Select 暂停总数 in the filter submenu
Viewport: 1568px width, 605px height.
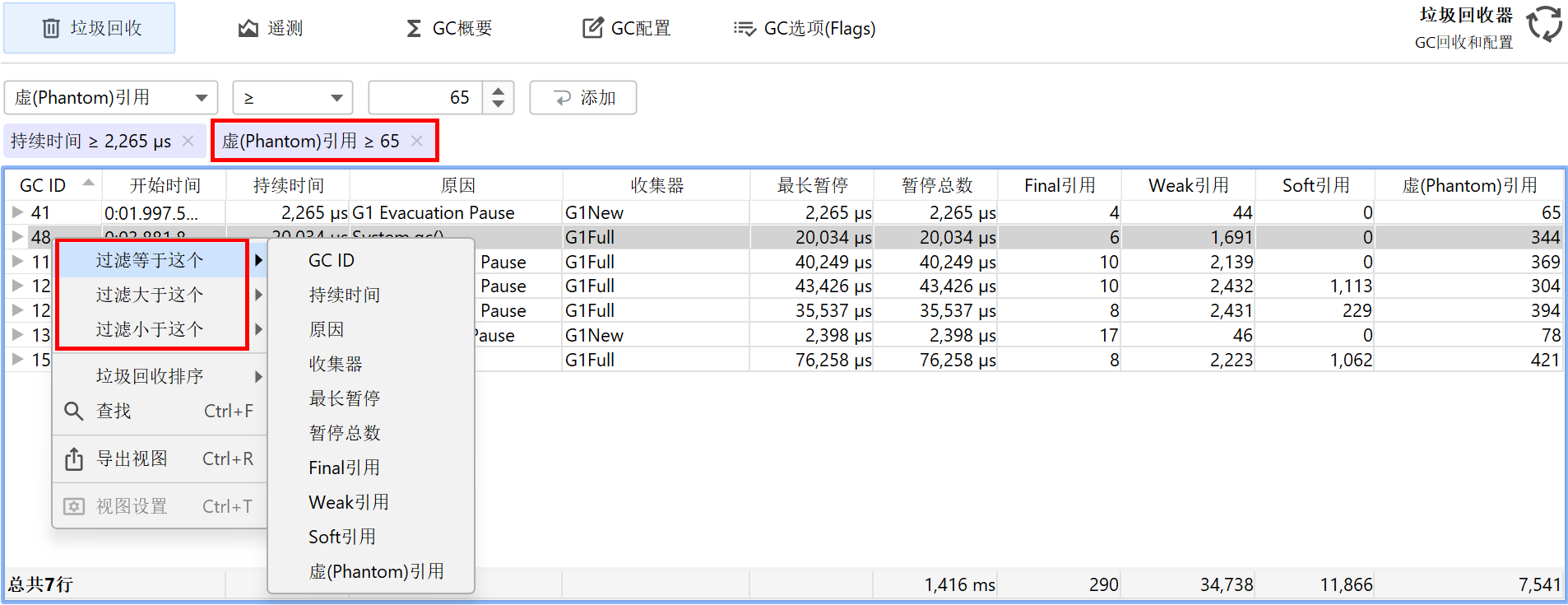pyautogui.click(x=371, y=433)
